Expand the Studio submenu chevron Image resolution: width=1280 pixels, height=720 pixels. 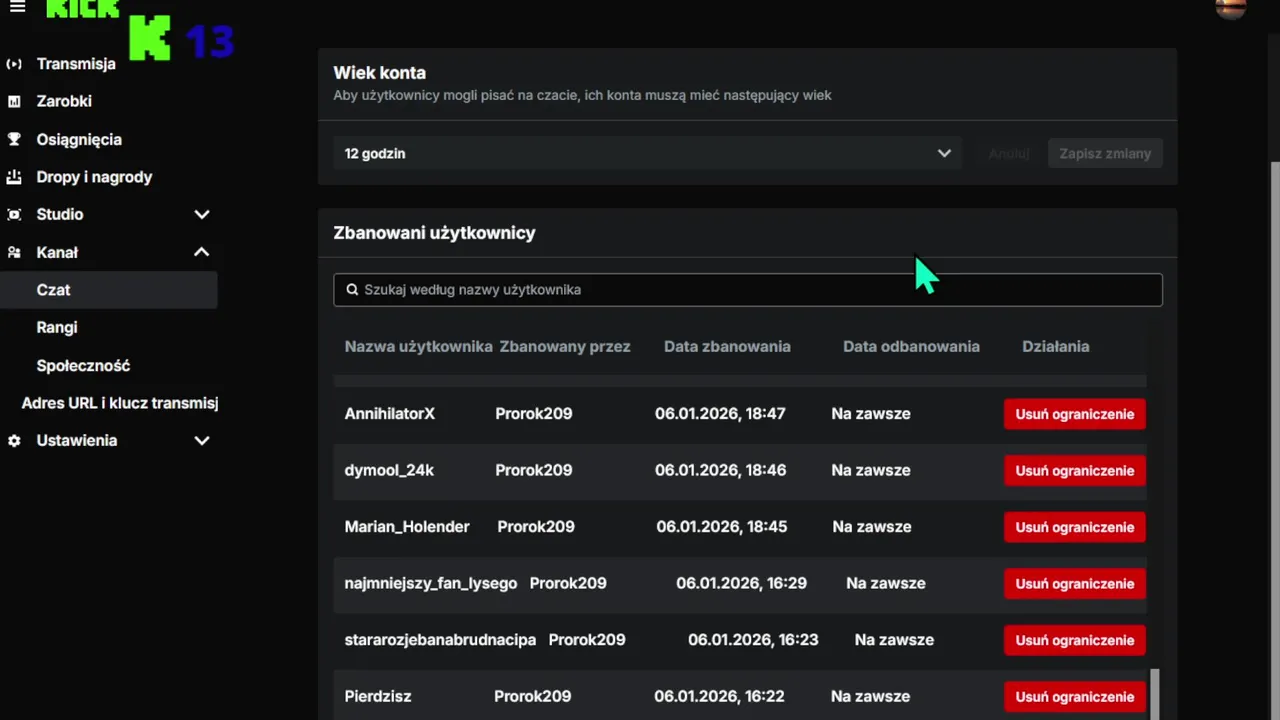tap(202, 215)
